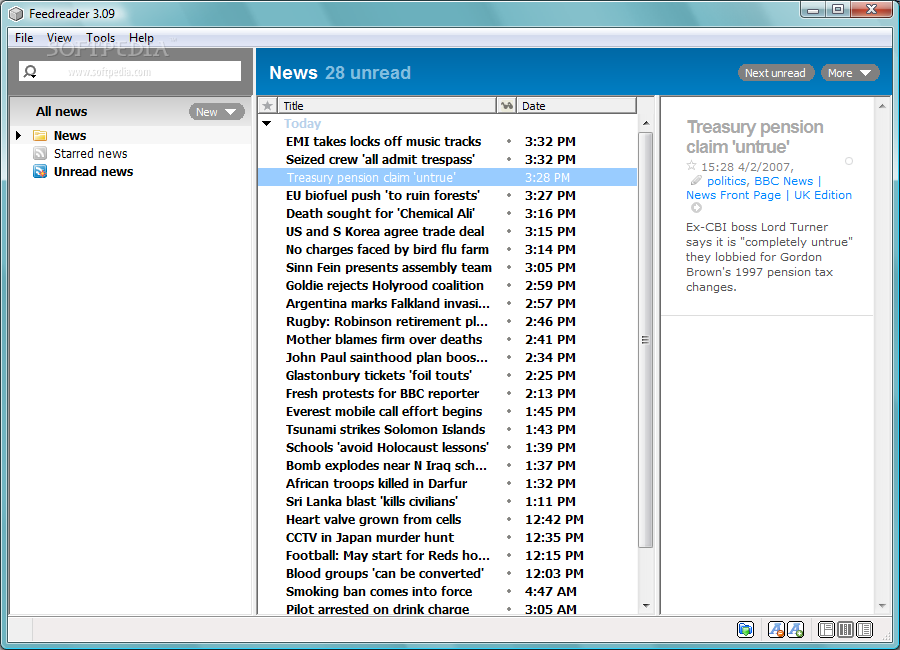Toggle read dot for 'Tsunami strikes Solomon Islands'
This screenshot has height=650, width=900.
[x=509, y=429]
